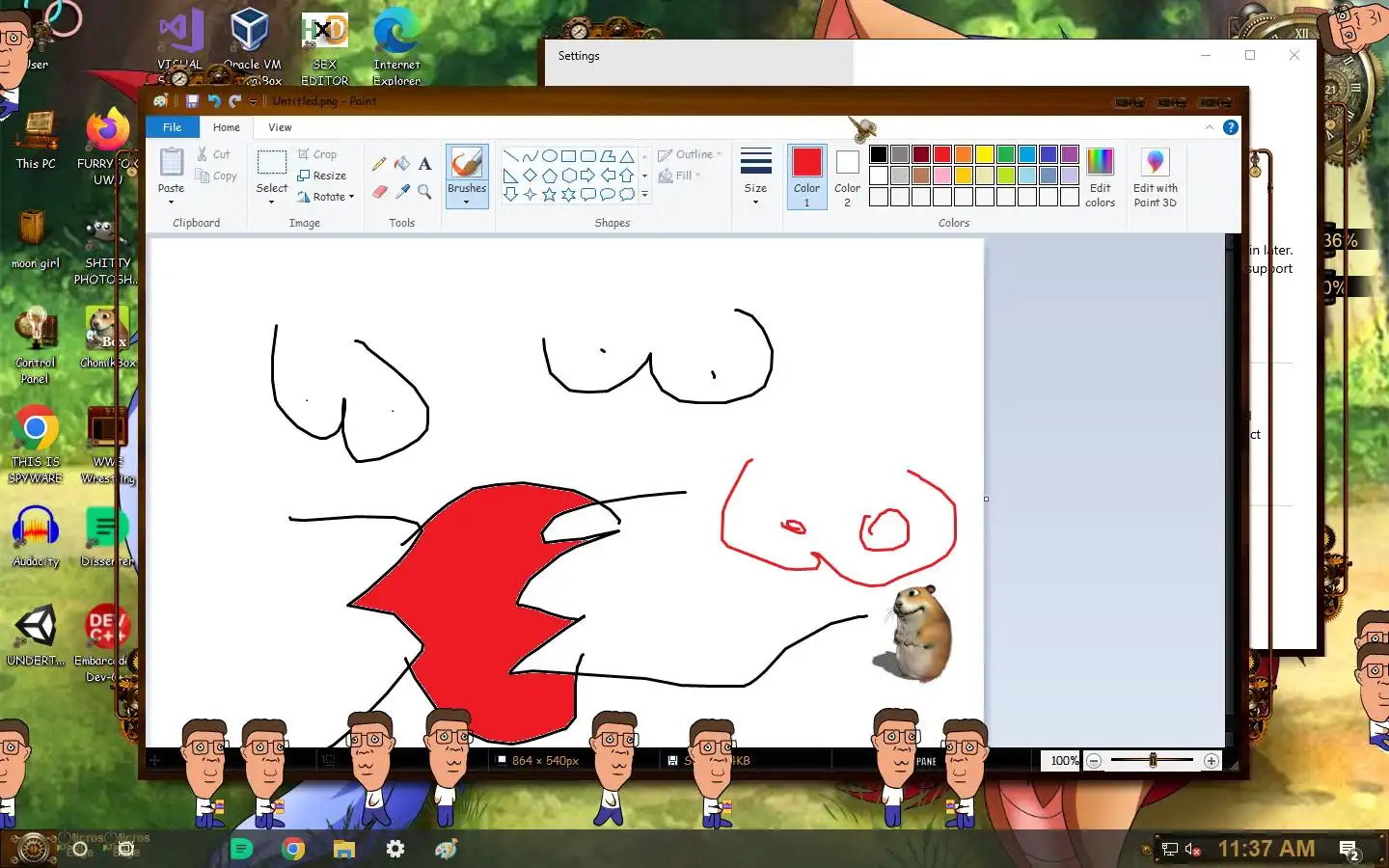
Task: Open File Explorer from the taskbar
Action: click(344, 849)
